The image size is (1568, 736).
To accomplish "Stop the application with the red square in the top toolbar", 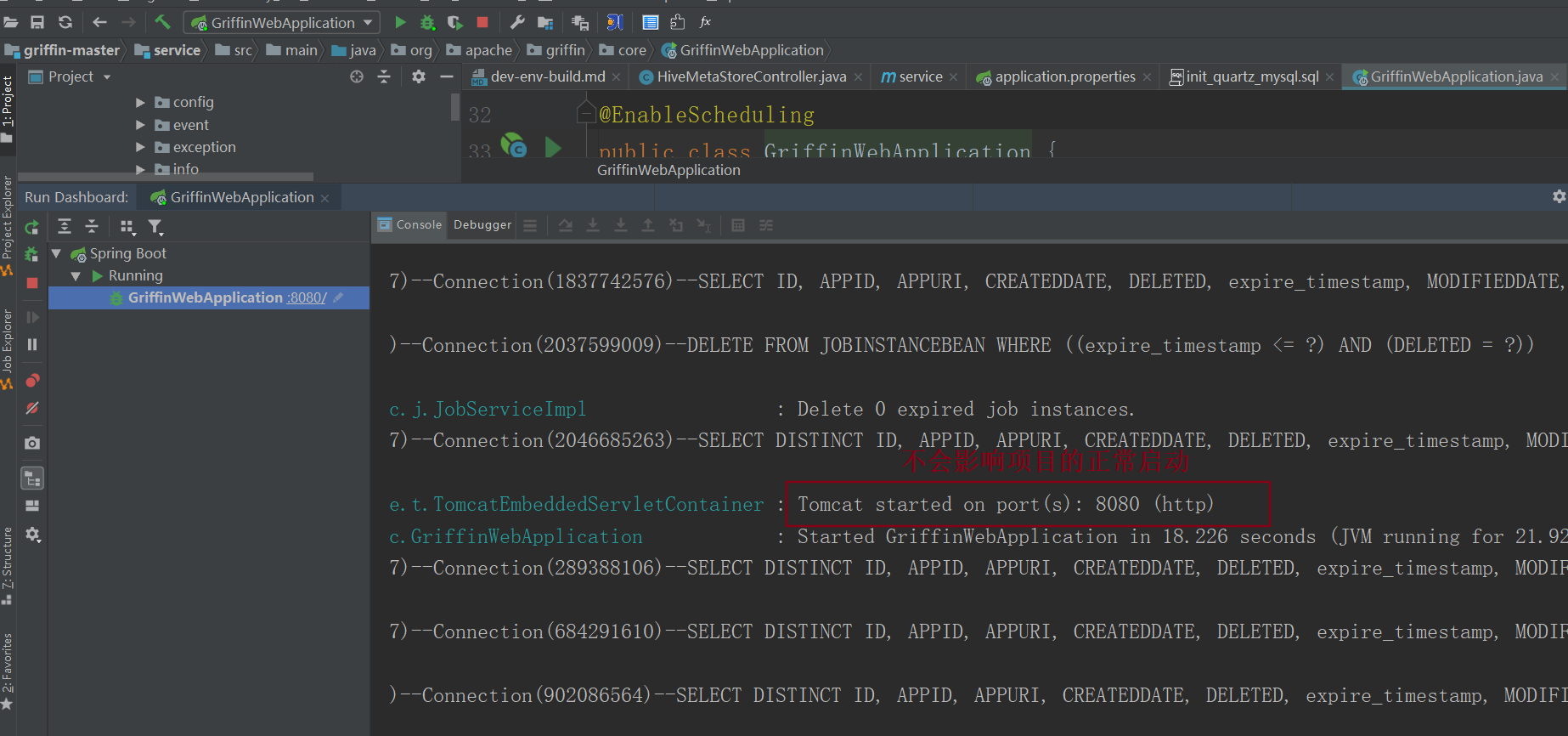I will click(482, 23).
